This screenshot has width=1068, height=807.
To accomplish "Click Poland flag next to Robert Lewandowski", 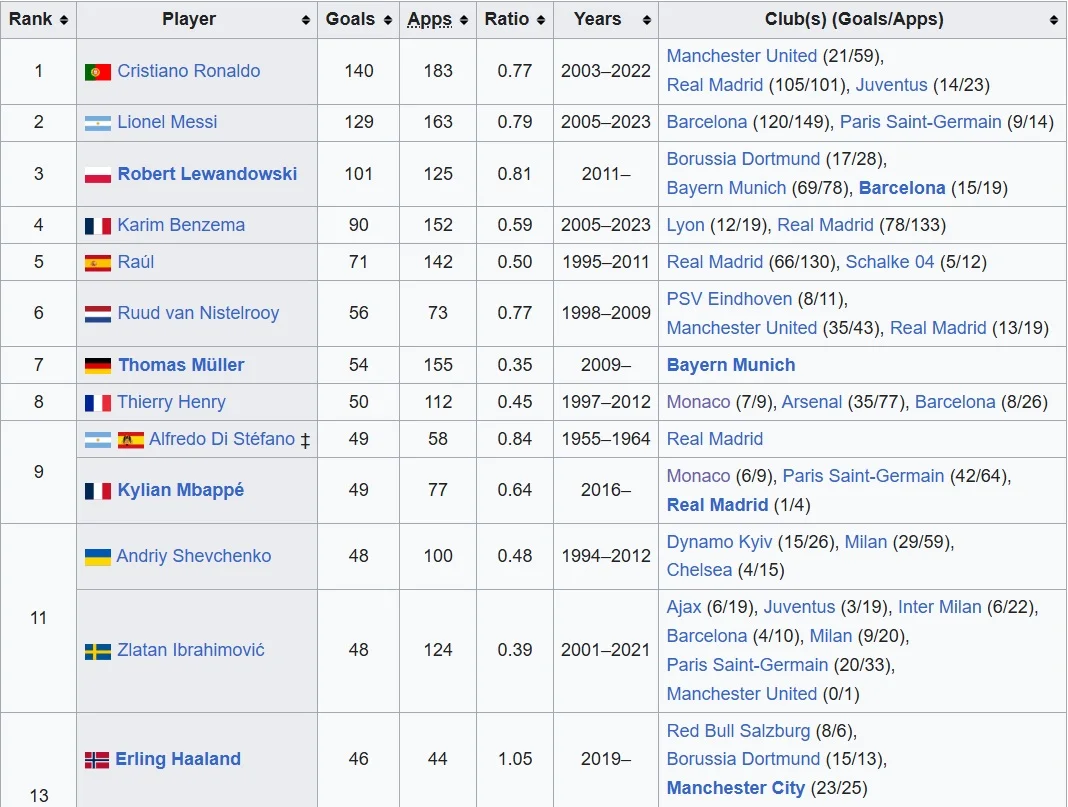I will coord(97,174).
